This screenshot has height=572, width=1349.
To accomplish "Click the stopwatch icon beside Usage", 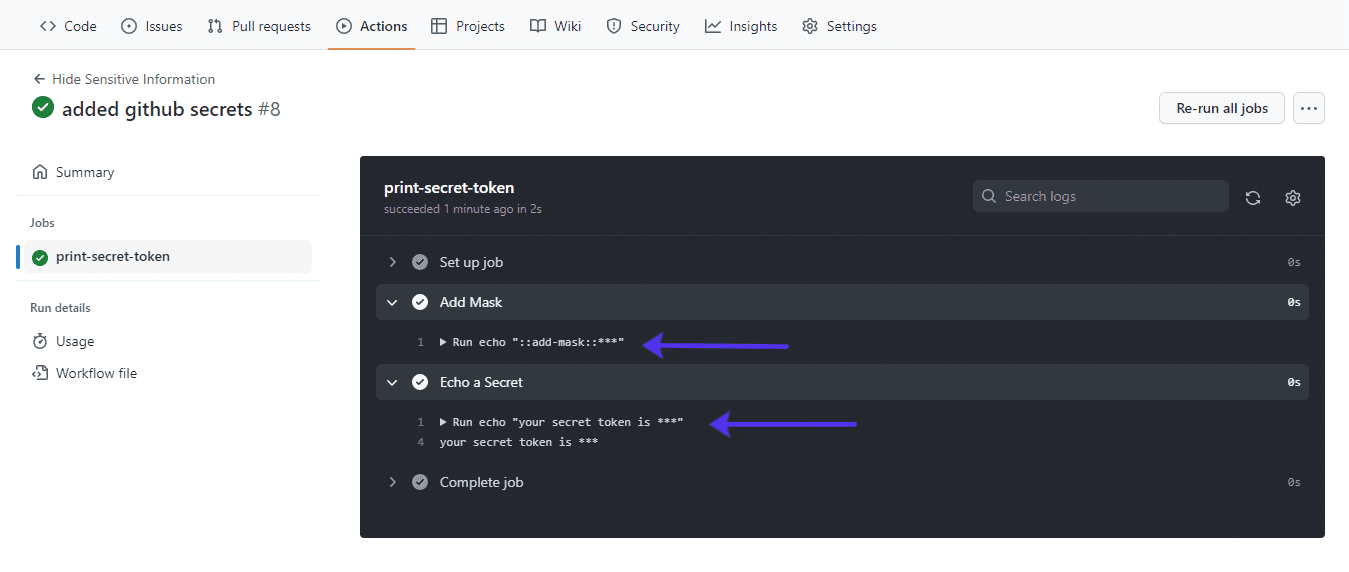I will (40, 341).
